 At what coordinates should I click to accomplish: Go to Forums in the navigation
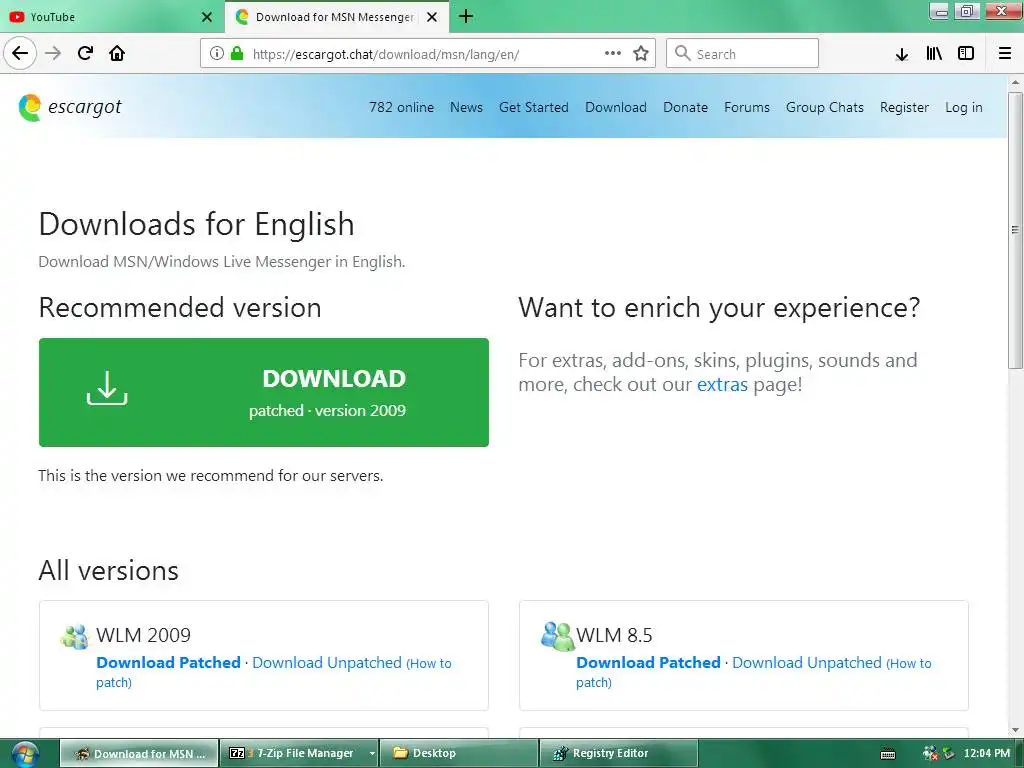click(x=746, y=107)
